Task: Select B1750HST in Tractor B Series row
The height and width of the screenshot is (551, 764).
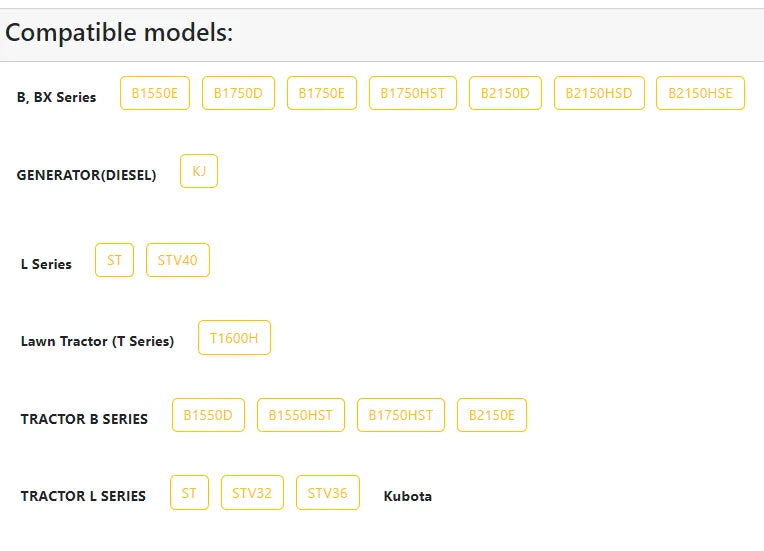Action: [x=401, y=415]
